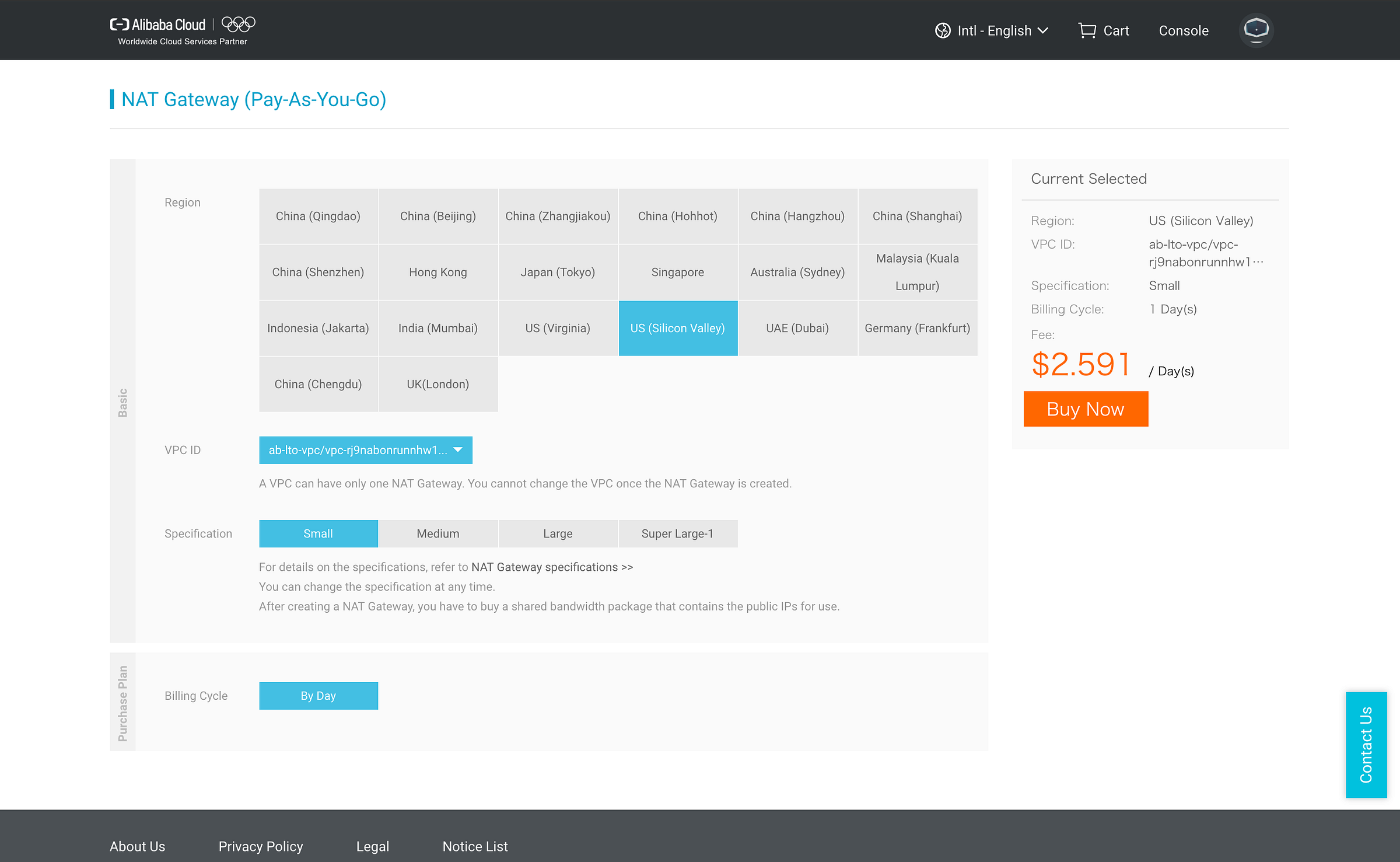Select the By Day billing cycle

point(318,696)
